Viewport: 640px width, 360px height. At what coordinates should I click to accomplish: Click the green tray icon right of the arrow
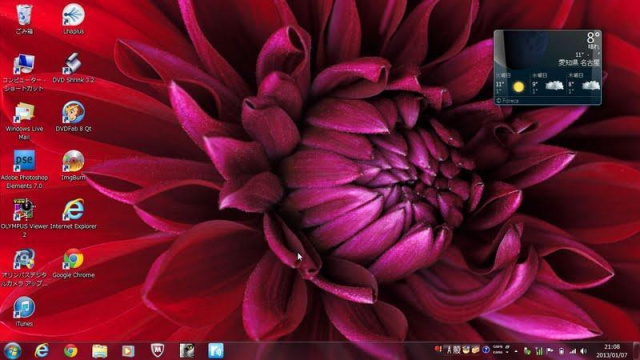point(527,351)
